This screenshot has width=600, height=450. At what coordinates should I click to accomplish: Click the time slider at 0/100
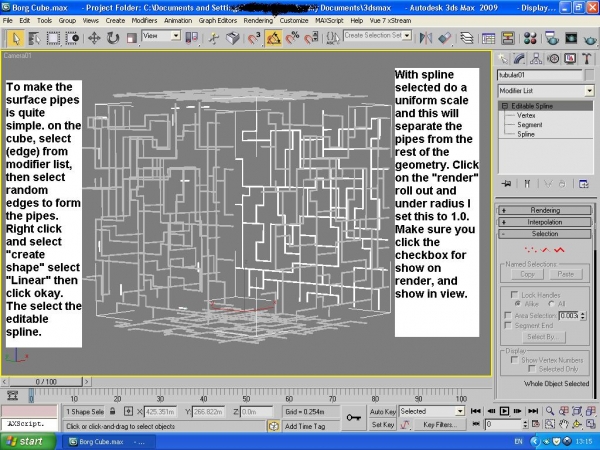(46, 382)
